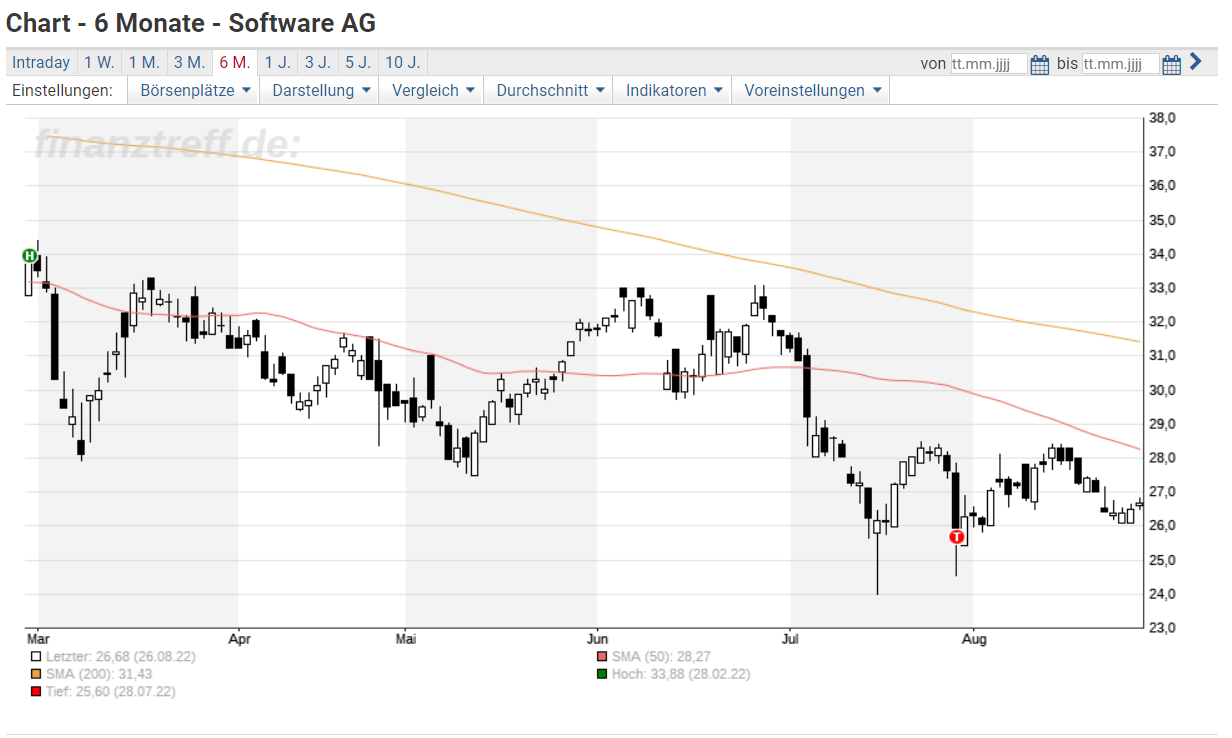The width and height of the screenshot is (1232, 738).
Task: Select the 1 W. time range tab
Action: (x=99, y=62)
